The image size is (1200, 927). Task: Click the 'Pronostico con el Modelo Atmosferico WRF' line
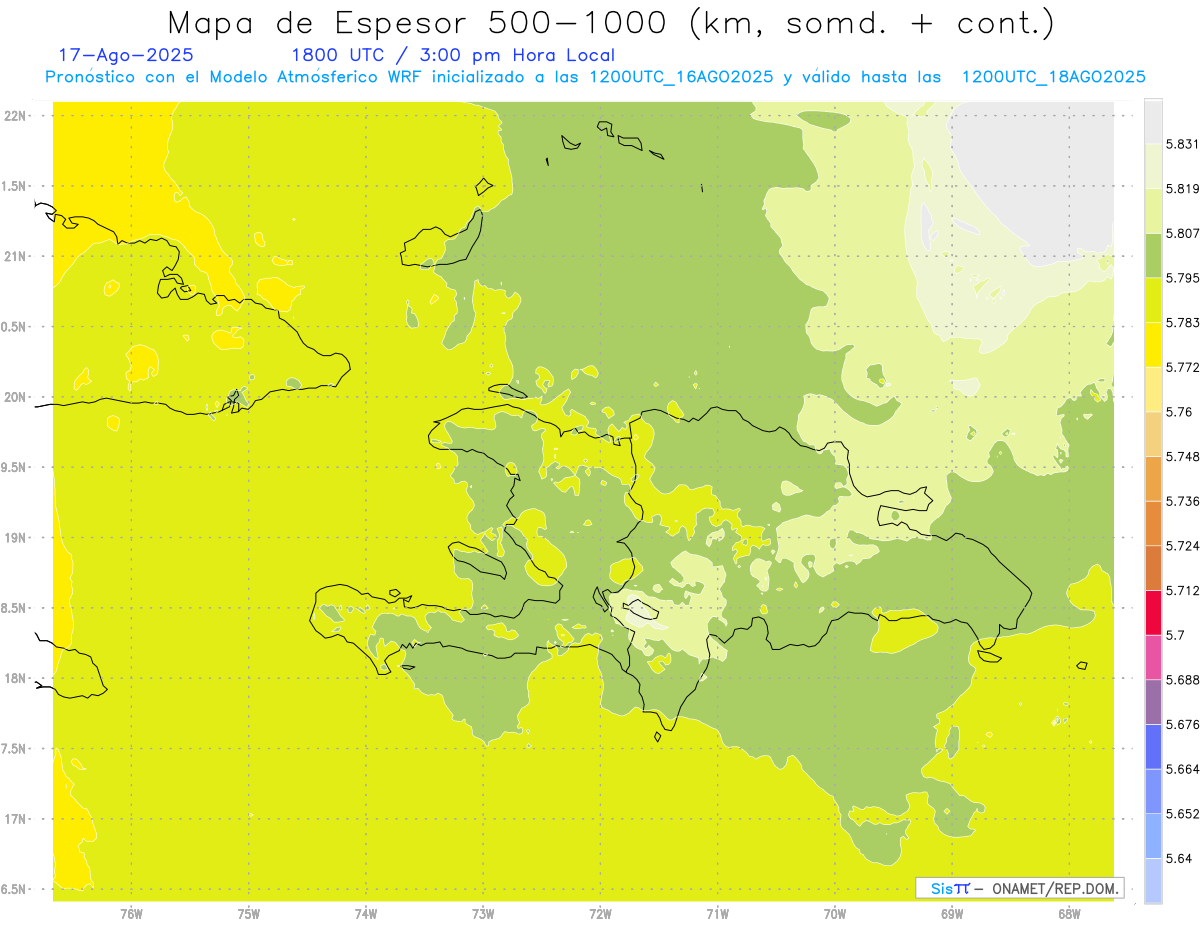tap(595, 77)
